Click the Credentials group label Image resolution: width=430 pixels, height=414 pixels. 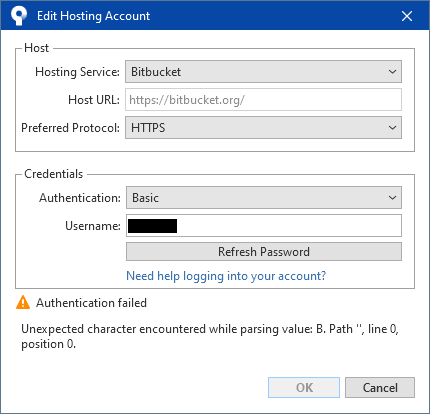pos(53,174)
